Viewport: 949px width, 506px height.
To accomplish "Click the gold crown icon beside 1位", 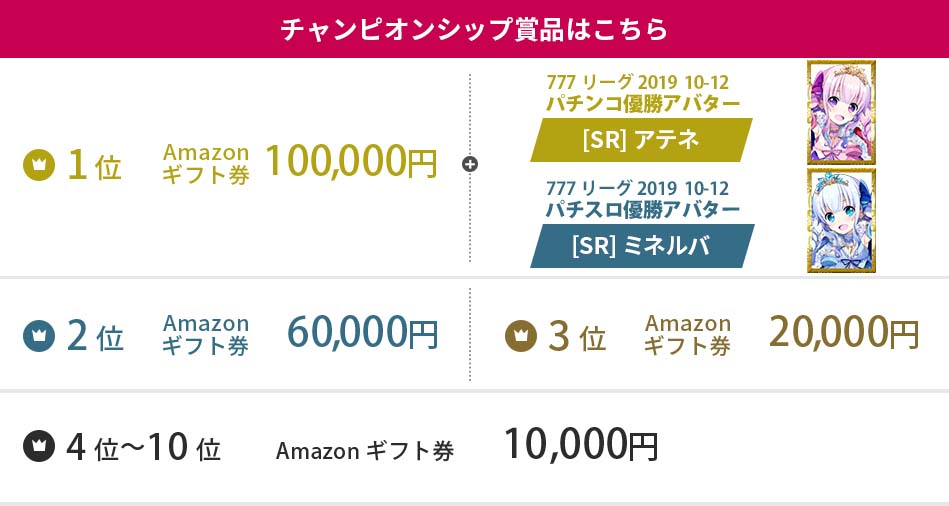I will (x=37, y=164).
